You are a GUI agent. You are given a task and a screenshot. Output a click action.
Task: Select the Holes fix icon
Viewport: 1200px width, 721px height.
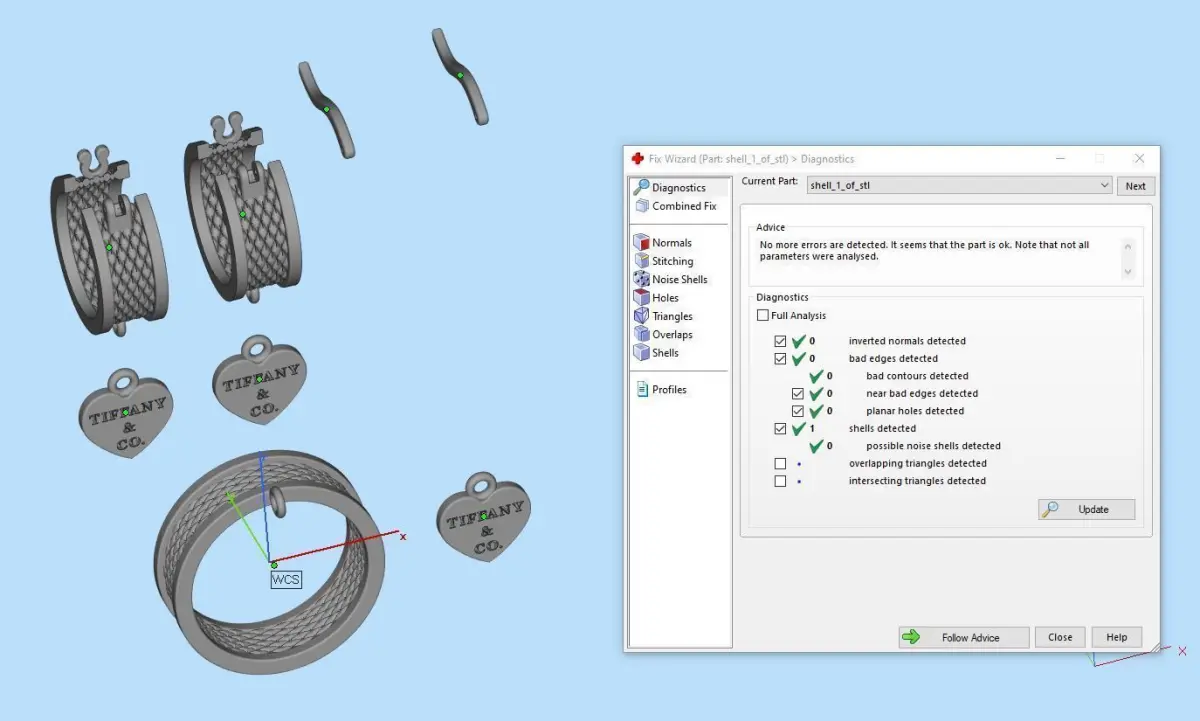[641, 297]
